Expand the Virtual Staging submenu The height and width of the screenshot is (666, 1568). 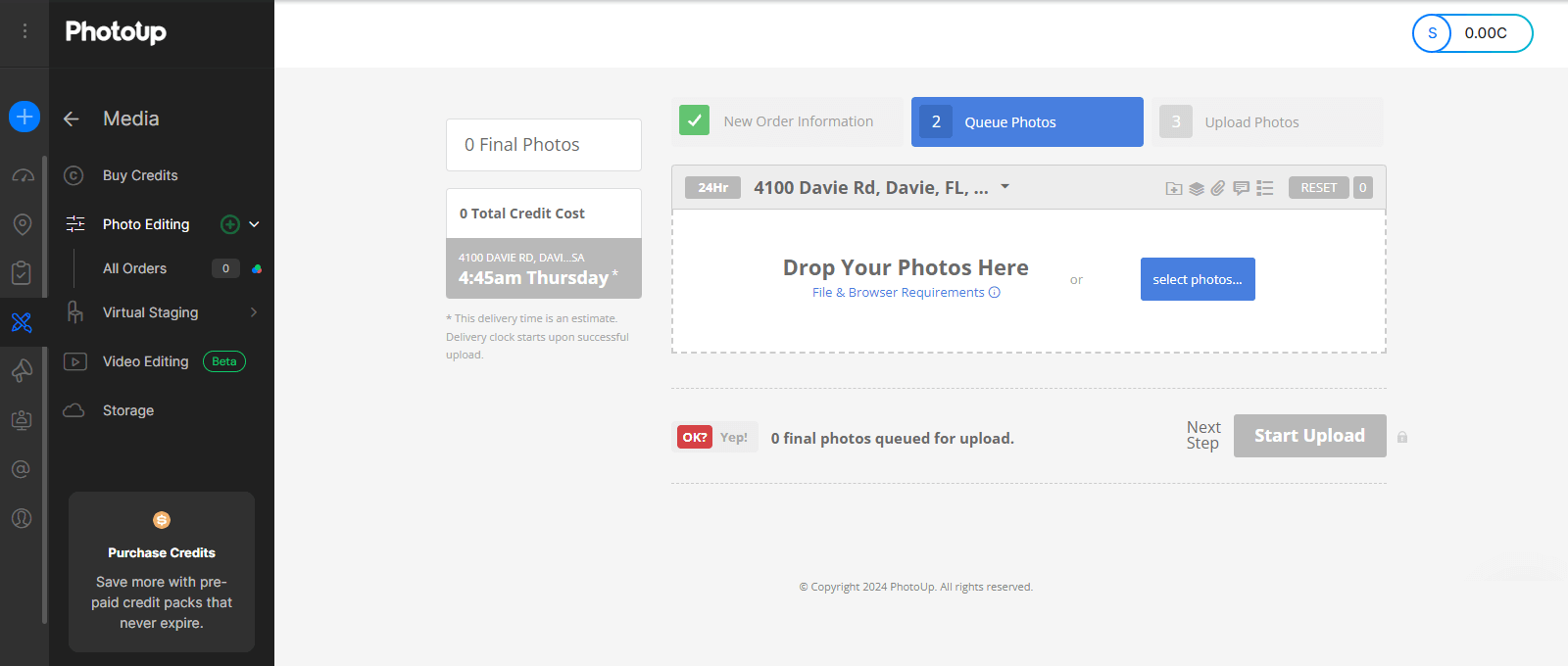tap(254, 312)
